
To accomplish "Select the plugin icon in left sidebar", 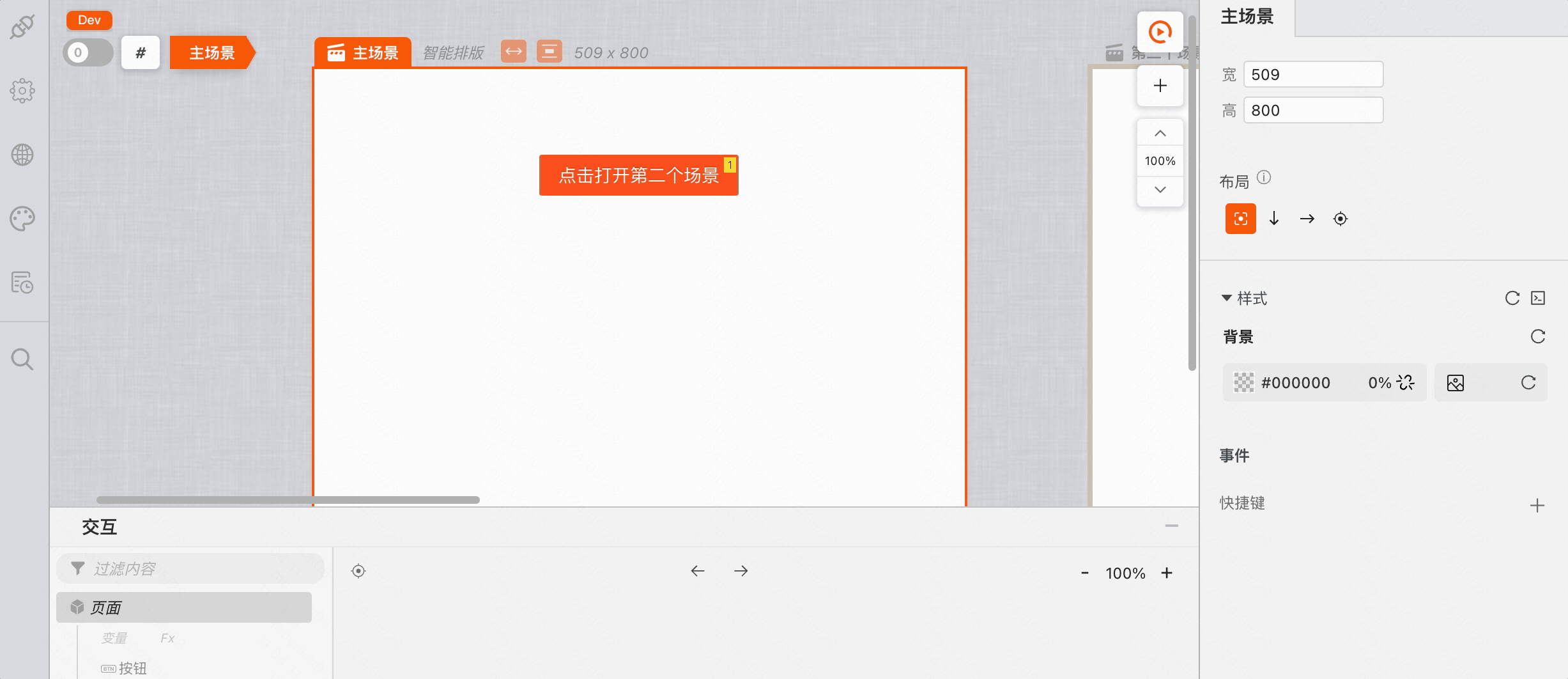I will click(x=23, y=27).
